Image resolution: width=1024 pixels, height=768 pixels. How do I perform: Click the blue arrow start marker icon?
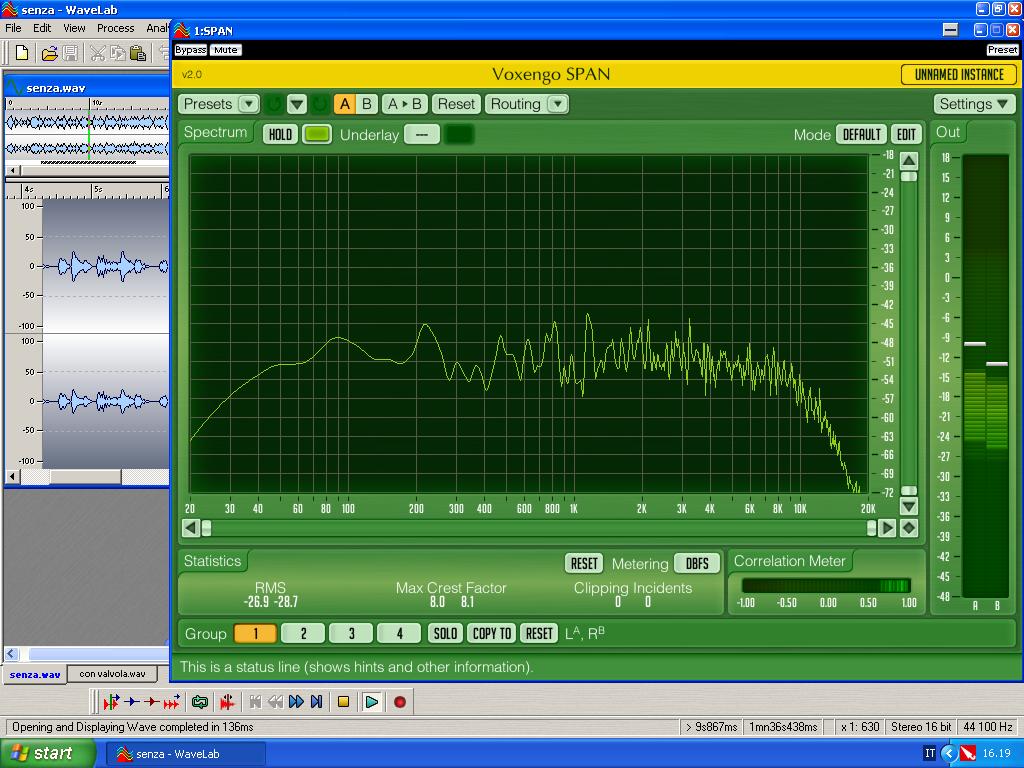pos(132,702)
